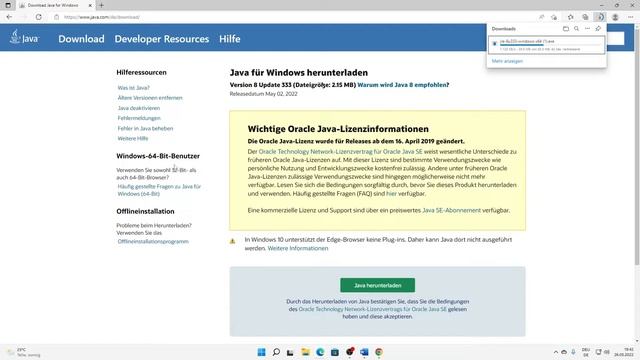Open the Download menu item
This screenshot has height=360, width=640.
click(x=81, y=39)
